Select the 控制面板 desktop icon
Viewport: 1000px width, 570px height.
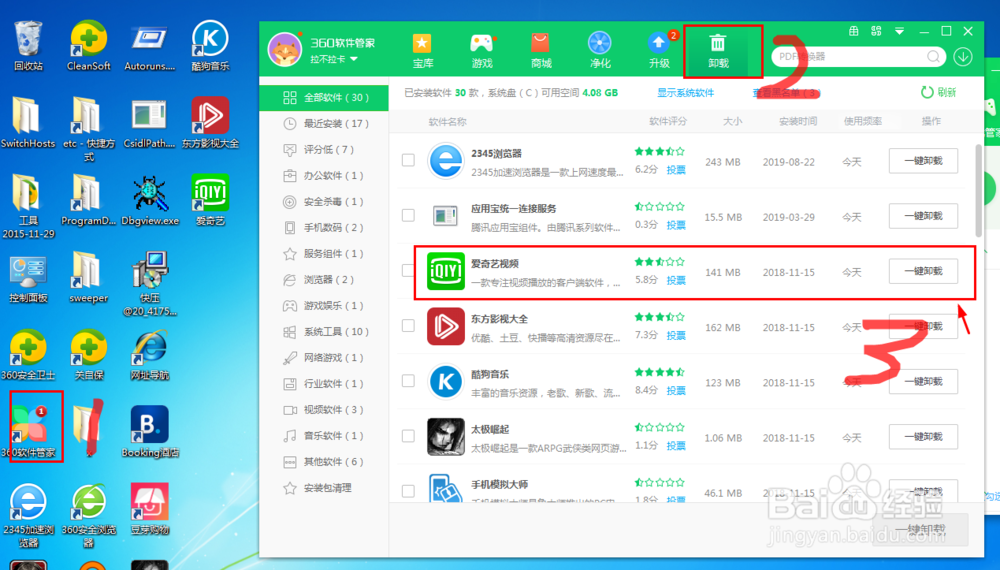pos(28,278)
